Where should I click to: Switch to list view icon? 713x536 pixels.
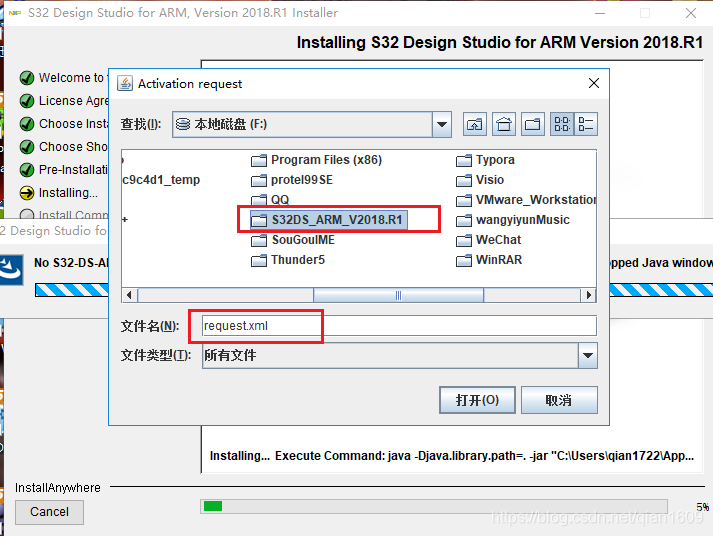pyautogui.click(x=562, y=125)
